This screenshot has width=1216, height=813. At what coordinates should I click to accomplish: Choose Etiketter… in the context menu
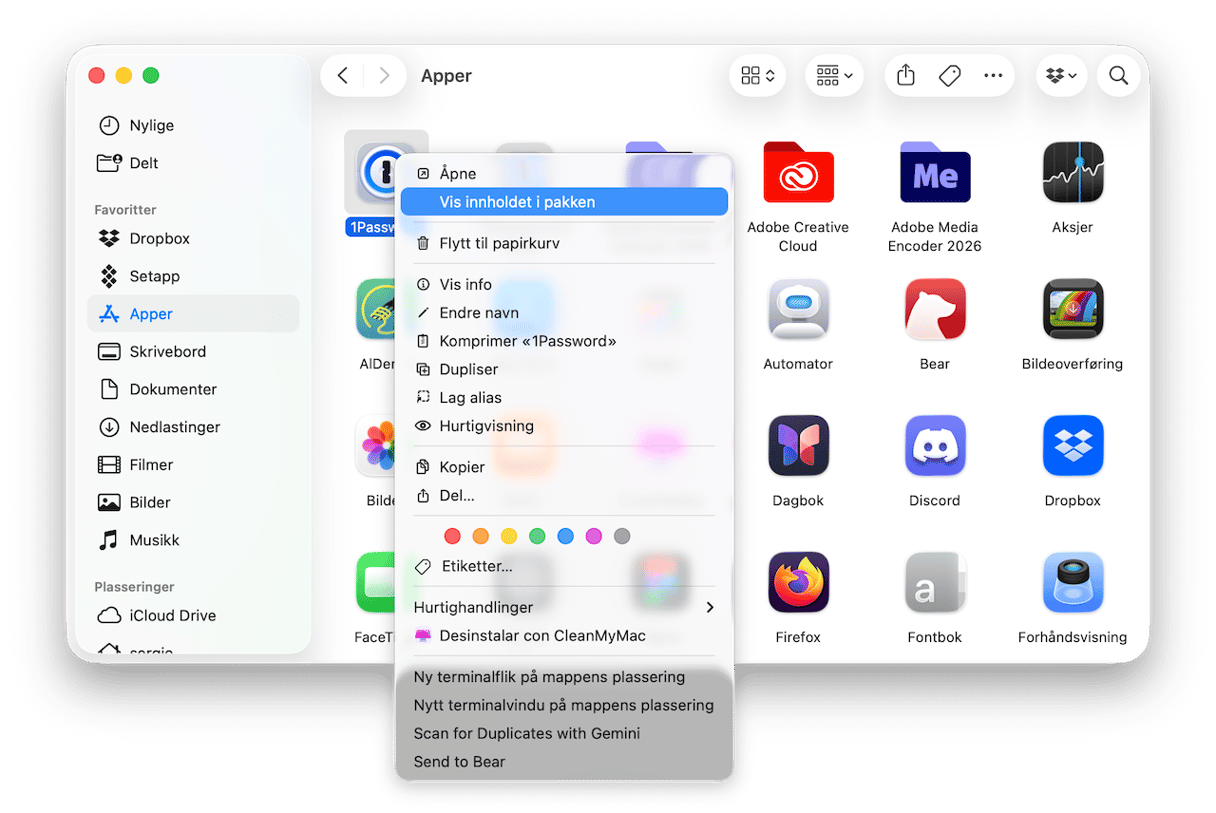pos(565,566)
